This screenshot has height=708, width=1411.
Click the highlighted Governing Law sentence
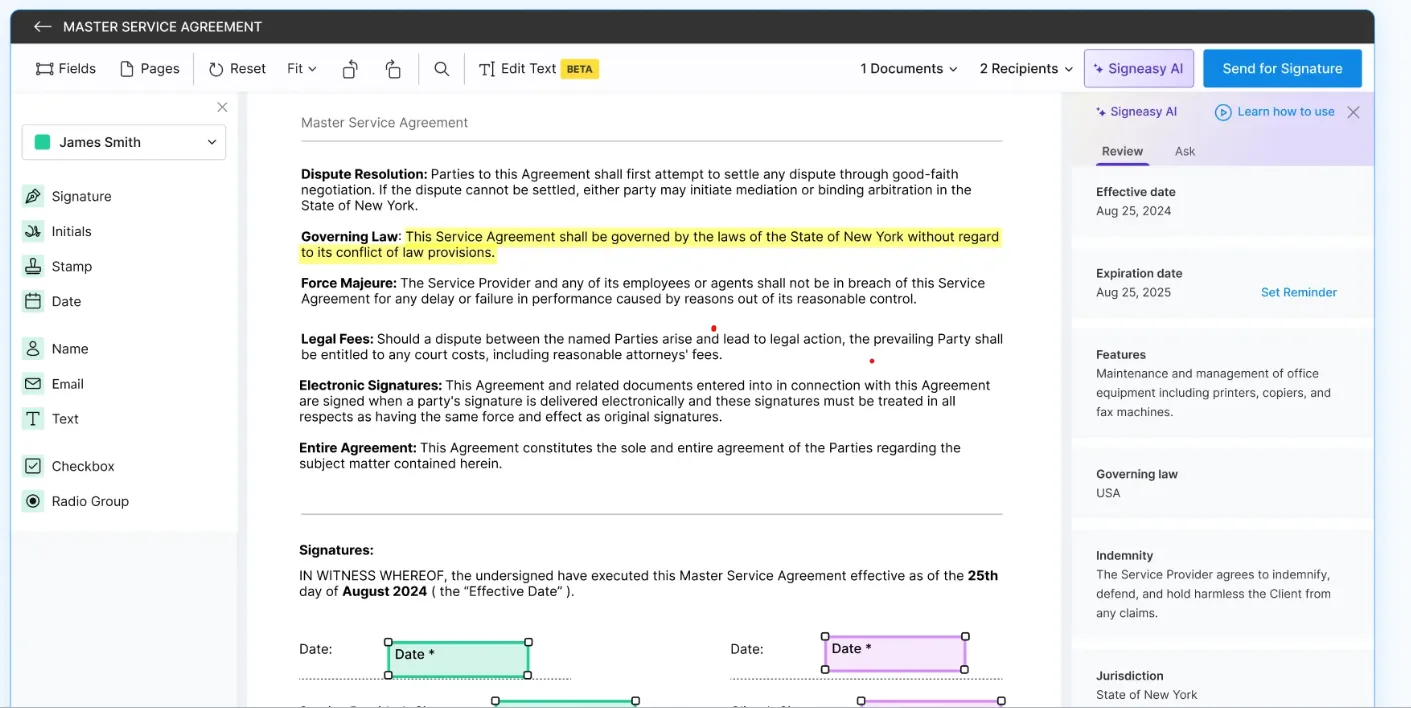point(650,245)
